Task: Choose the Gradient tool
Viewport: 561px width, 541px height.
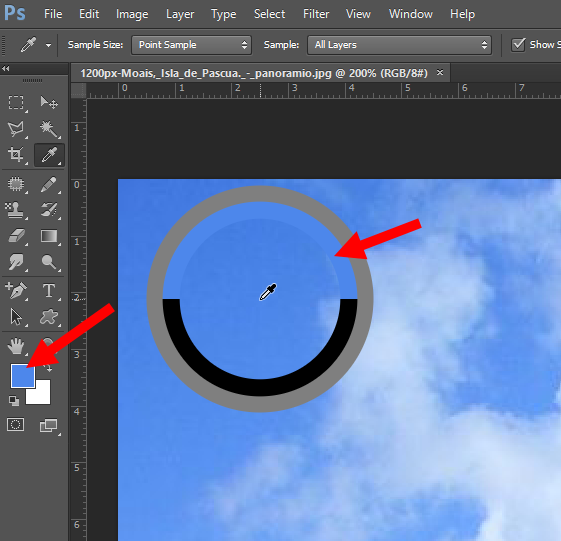Action: (x=49, y=236)
